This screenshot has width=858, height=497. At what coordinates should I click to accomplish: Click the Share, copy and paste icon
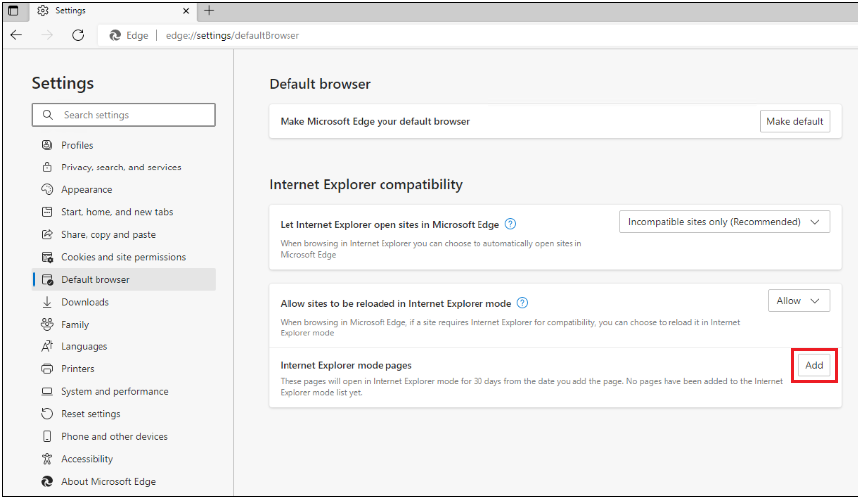(47, 234)
